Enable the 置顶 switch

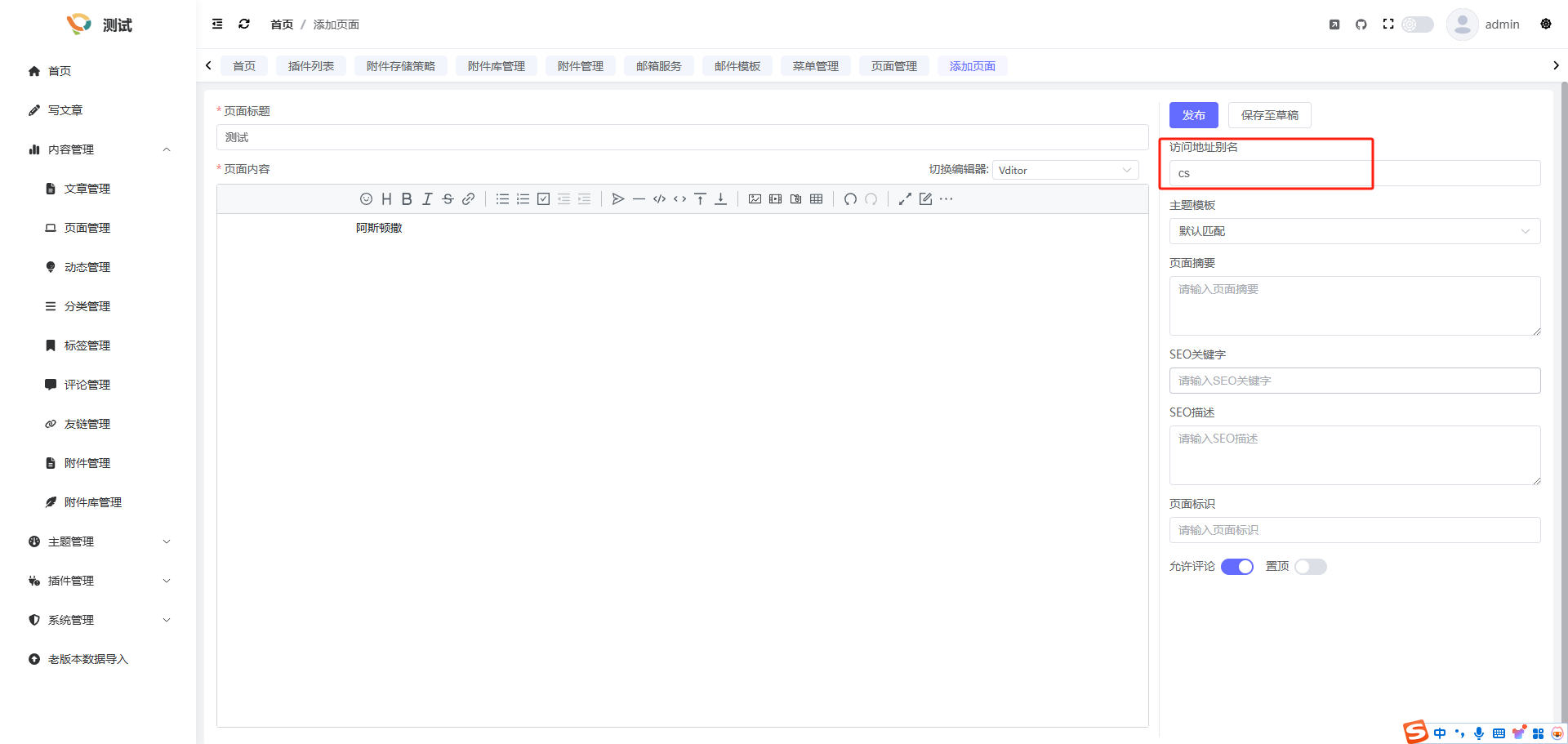coord(1310,567)
